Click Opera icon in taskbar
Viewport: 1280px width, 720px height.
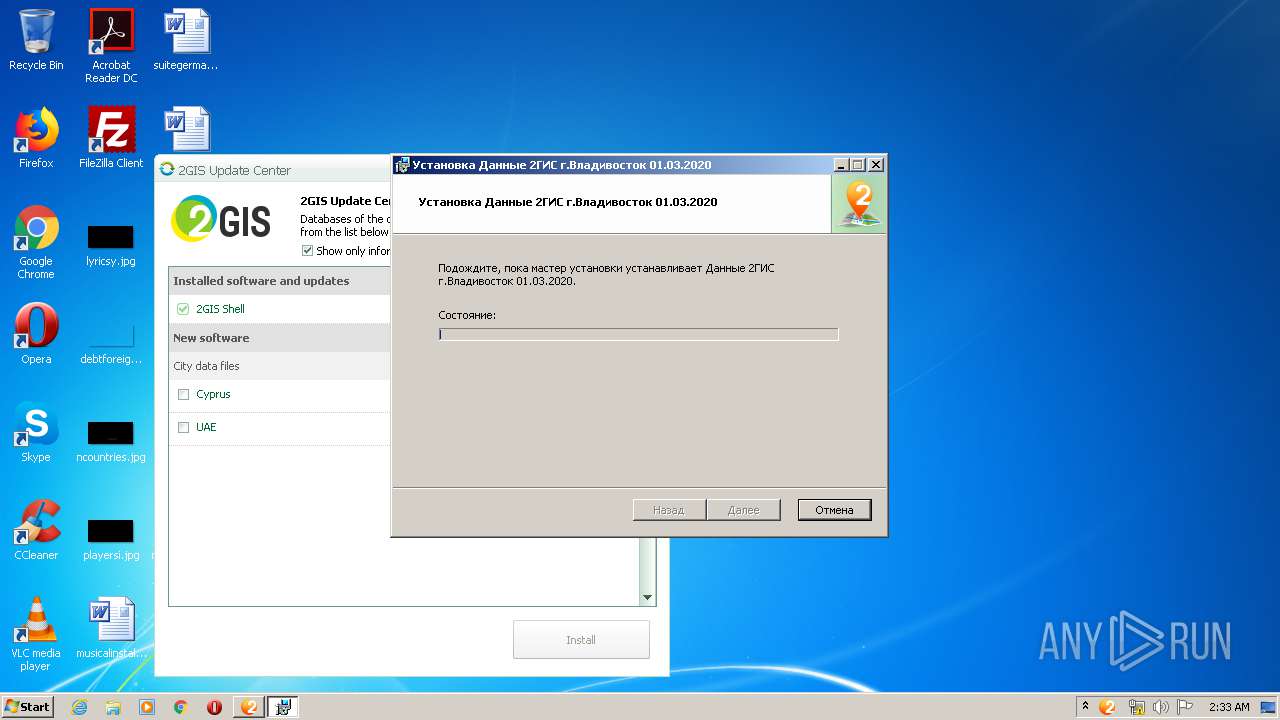[215, 707]
